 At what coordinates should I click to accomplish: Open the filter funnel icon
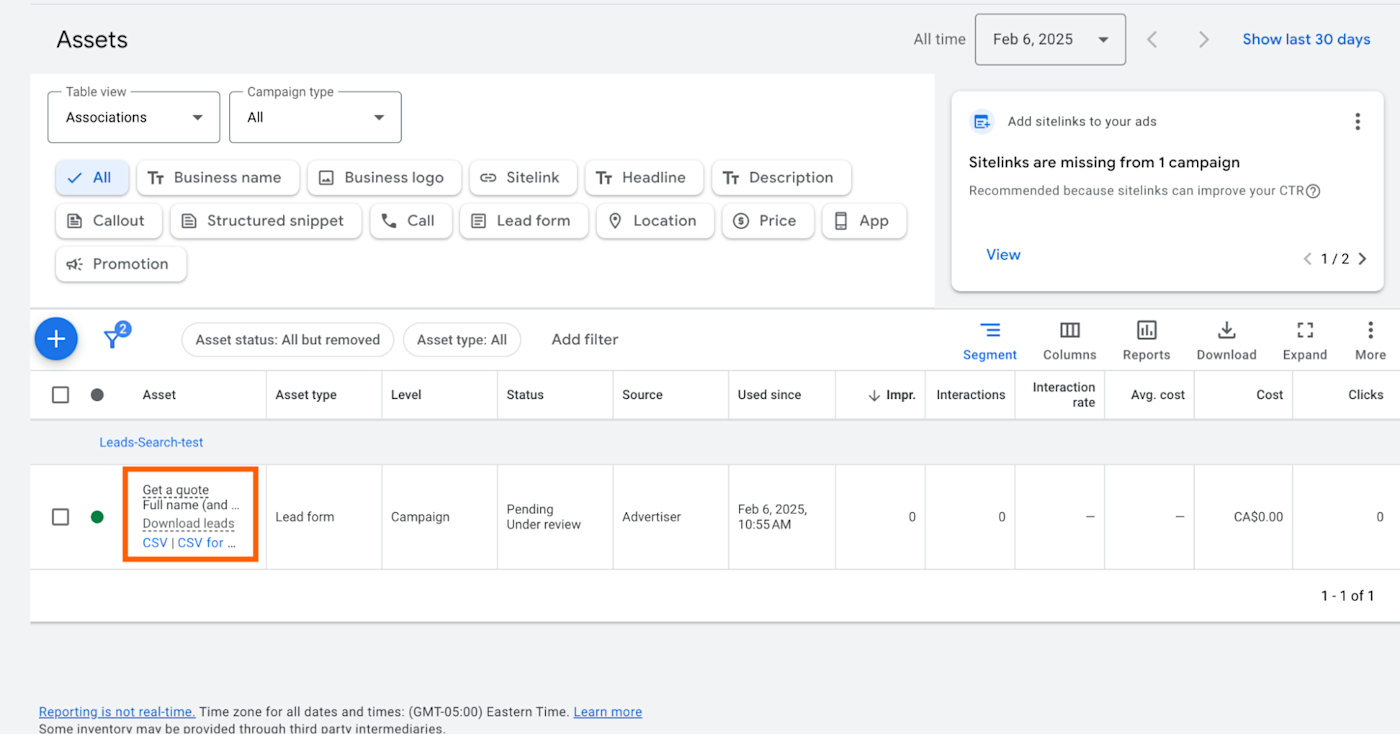coord(114,338)
